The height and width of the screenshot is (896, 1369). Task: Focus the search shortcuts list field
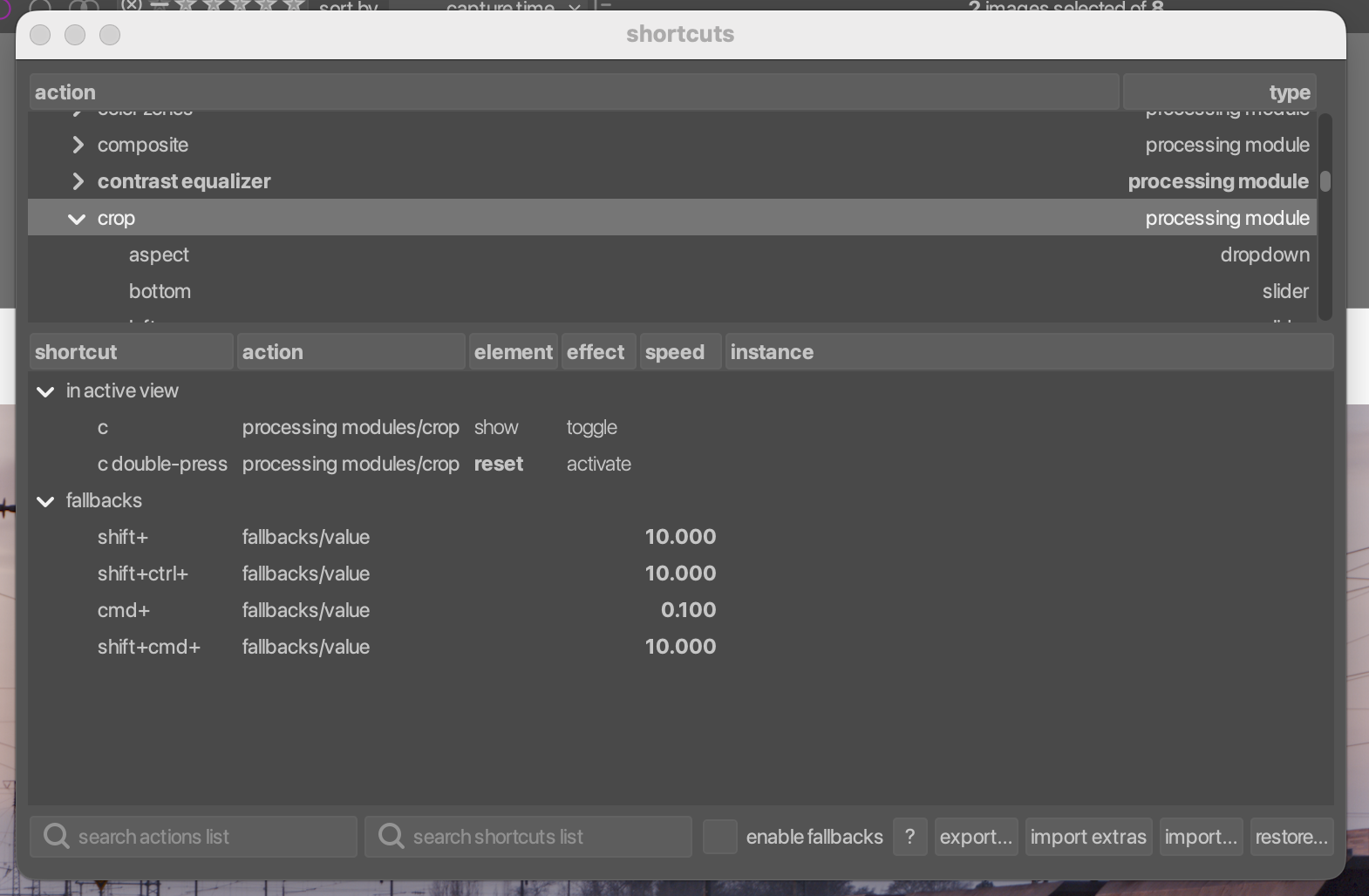pos(541,837)
